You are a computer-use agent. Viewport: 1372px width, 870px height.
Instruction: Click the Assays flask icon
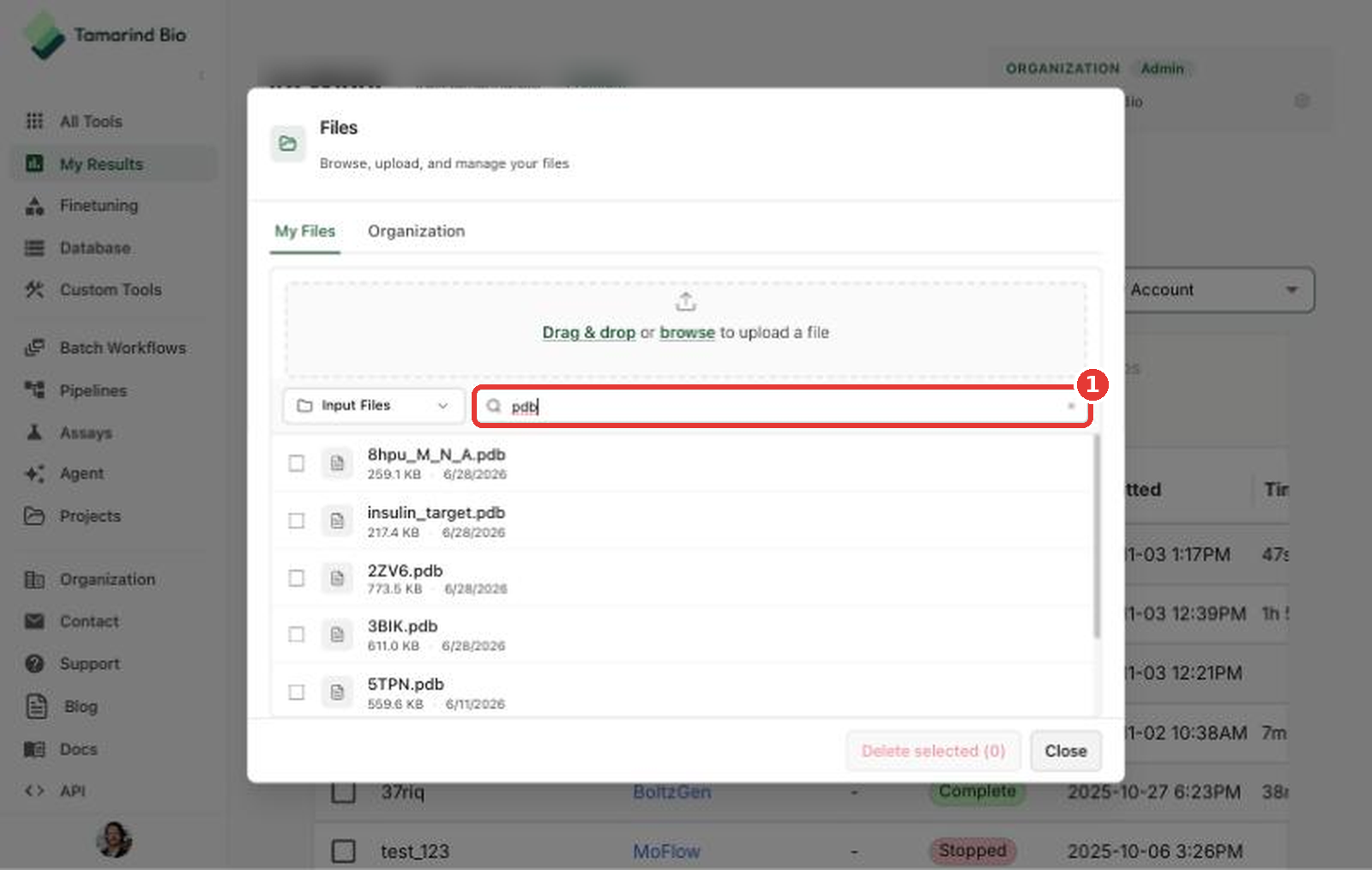click(34, 432)
